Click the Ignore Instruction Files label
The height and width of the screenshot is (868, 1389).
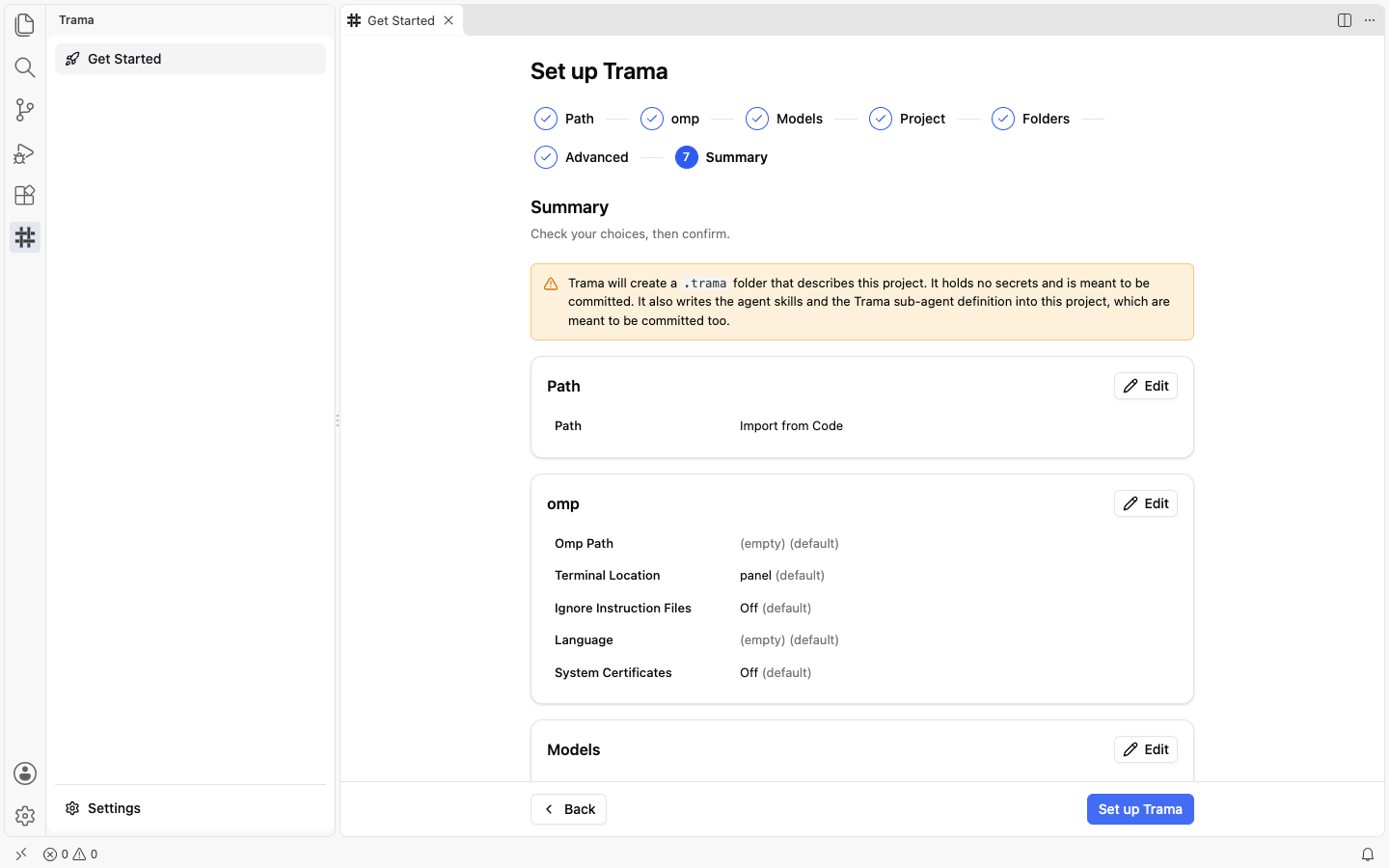pyautogui.click(x=623, y=608)
